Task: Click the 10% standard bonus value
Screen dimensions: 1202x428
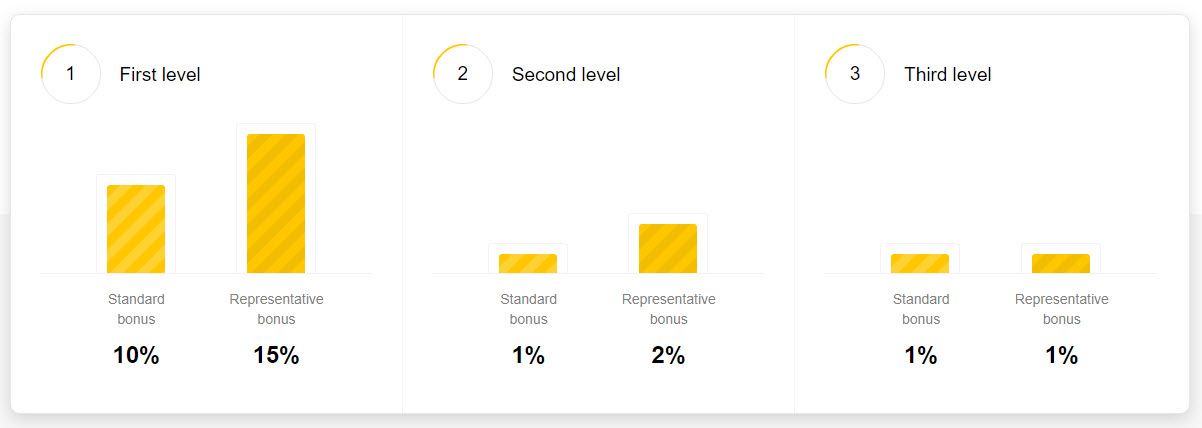Action: [x=136, y=355]
